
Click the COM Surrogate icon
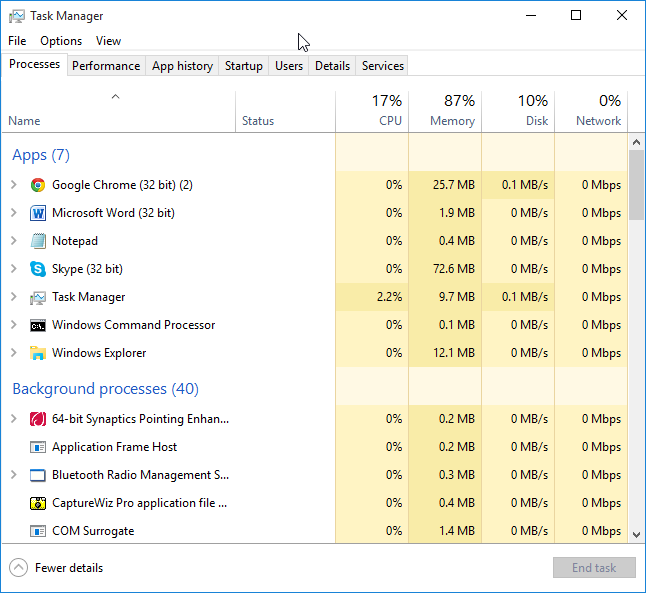pos(37,531)
